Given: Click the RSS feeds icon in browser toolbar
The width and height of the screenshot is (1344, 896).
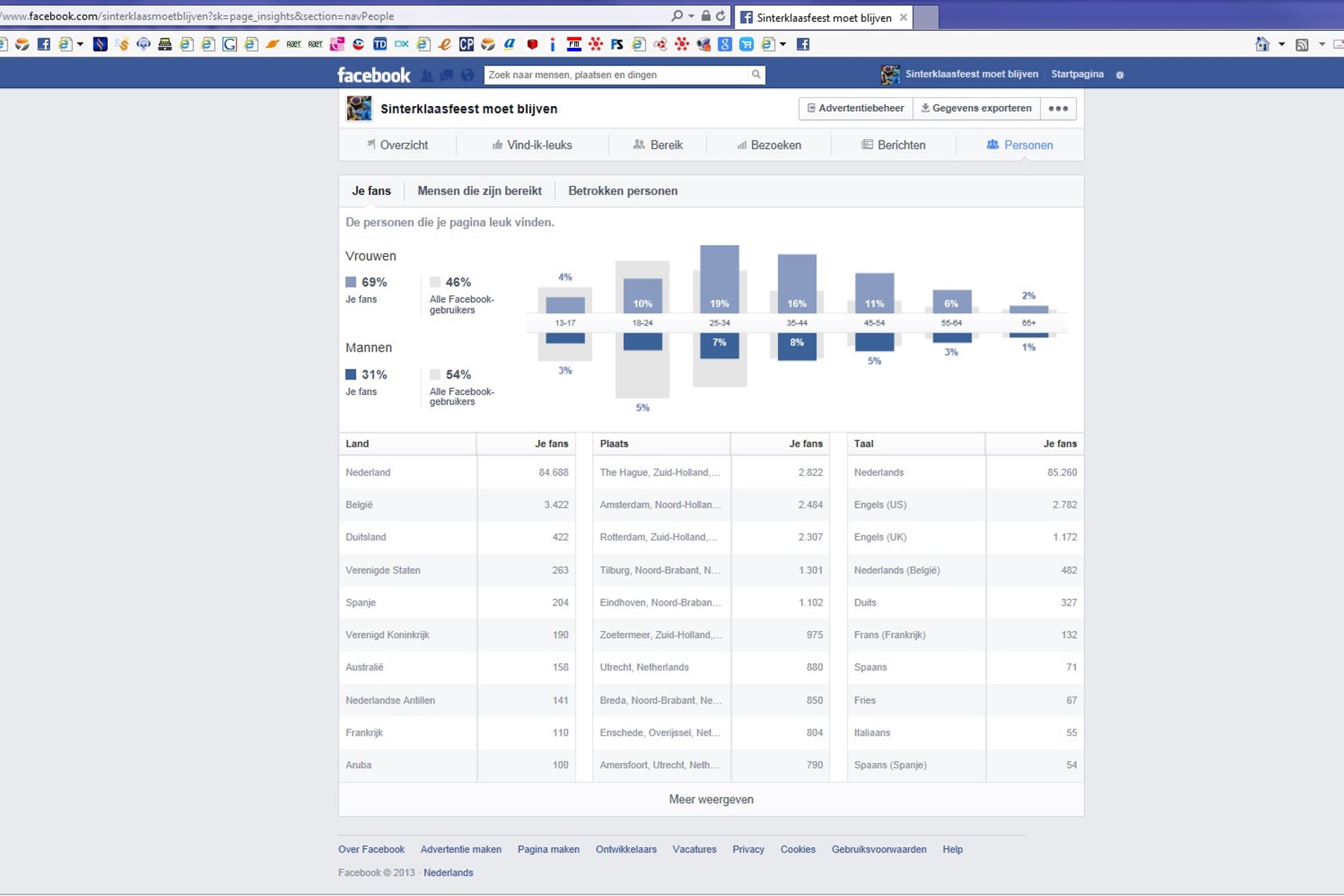Looking at the screenshot, I should coord(1302,45).
